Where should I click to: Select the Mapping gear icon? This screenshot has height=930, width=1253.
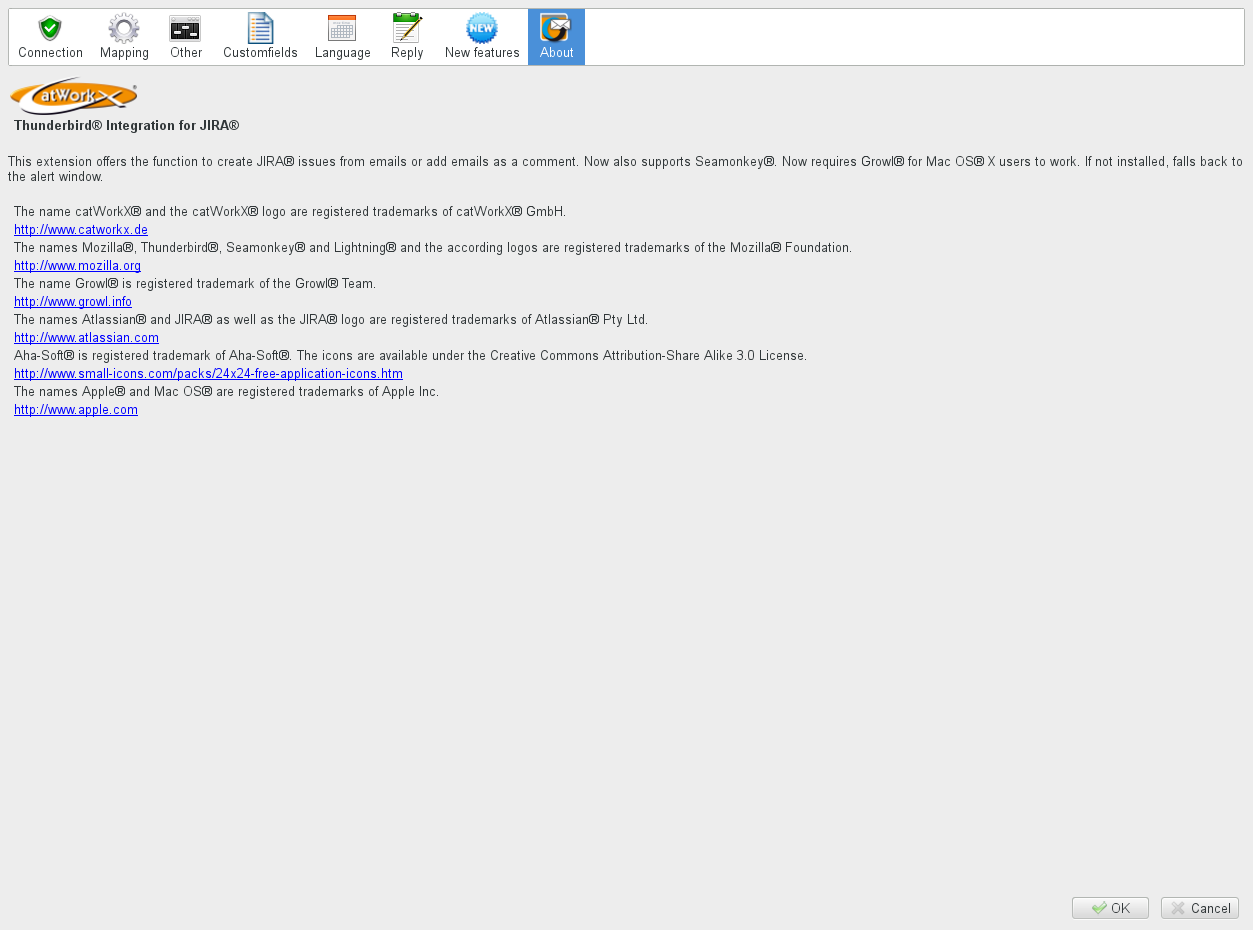[x=124, y=28]
